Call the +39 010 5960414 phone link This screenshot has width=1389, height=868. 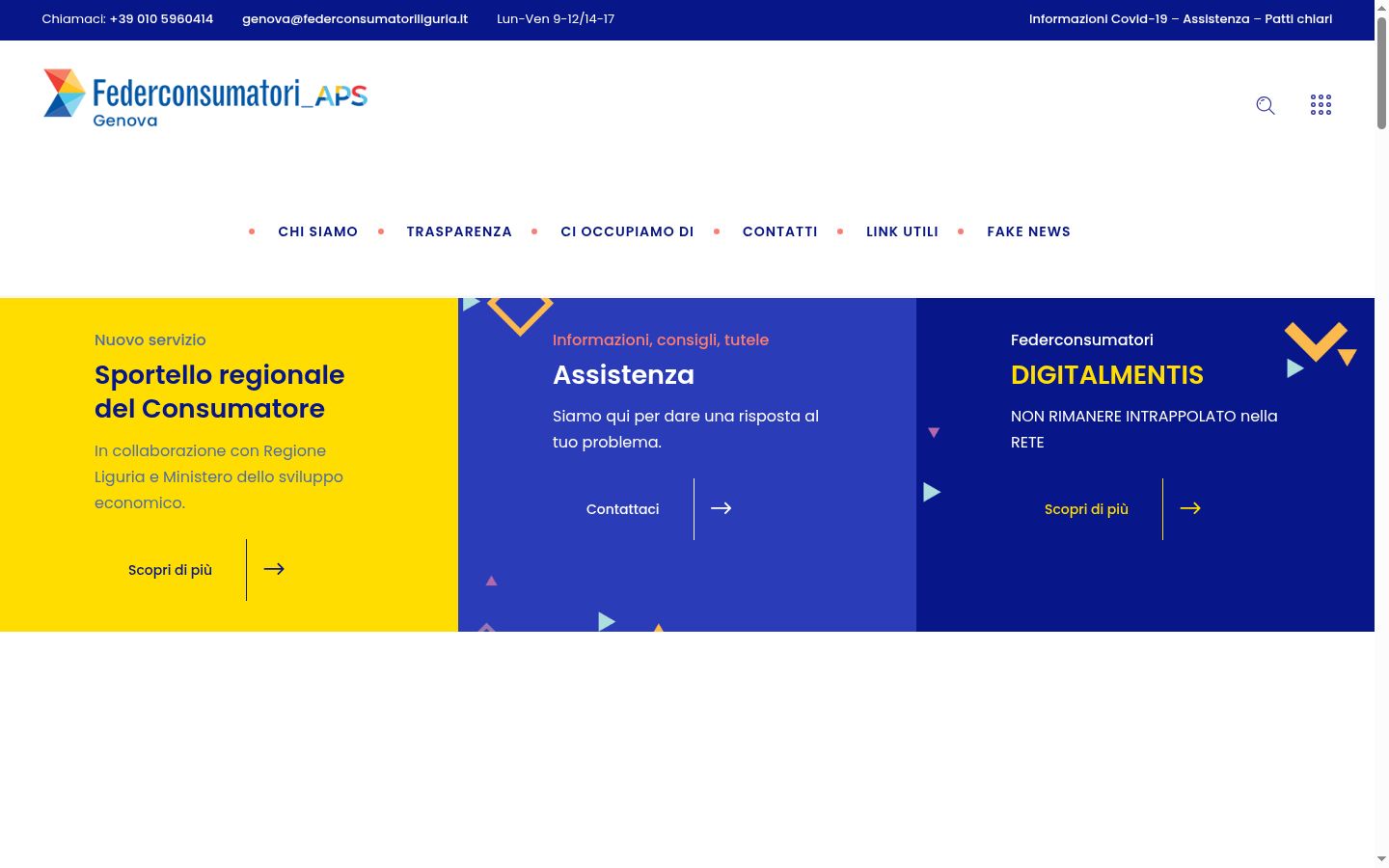161,19
